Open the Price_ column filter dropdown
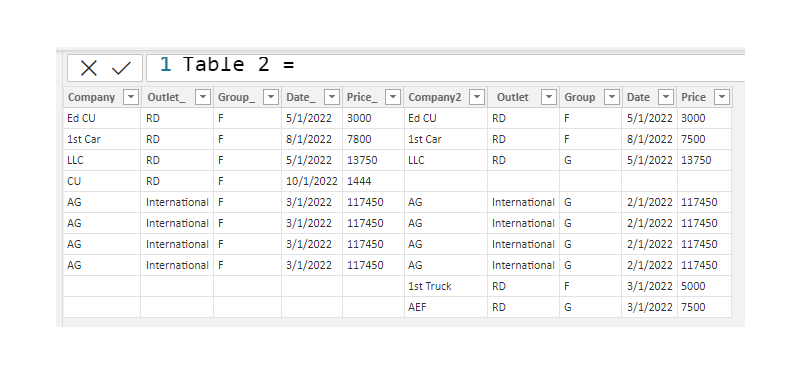The height and width of the screenshot is (367, 794). [393, 97]
